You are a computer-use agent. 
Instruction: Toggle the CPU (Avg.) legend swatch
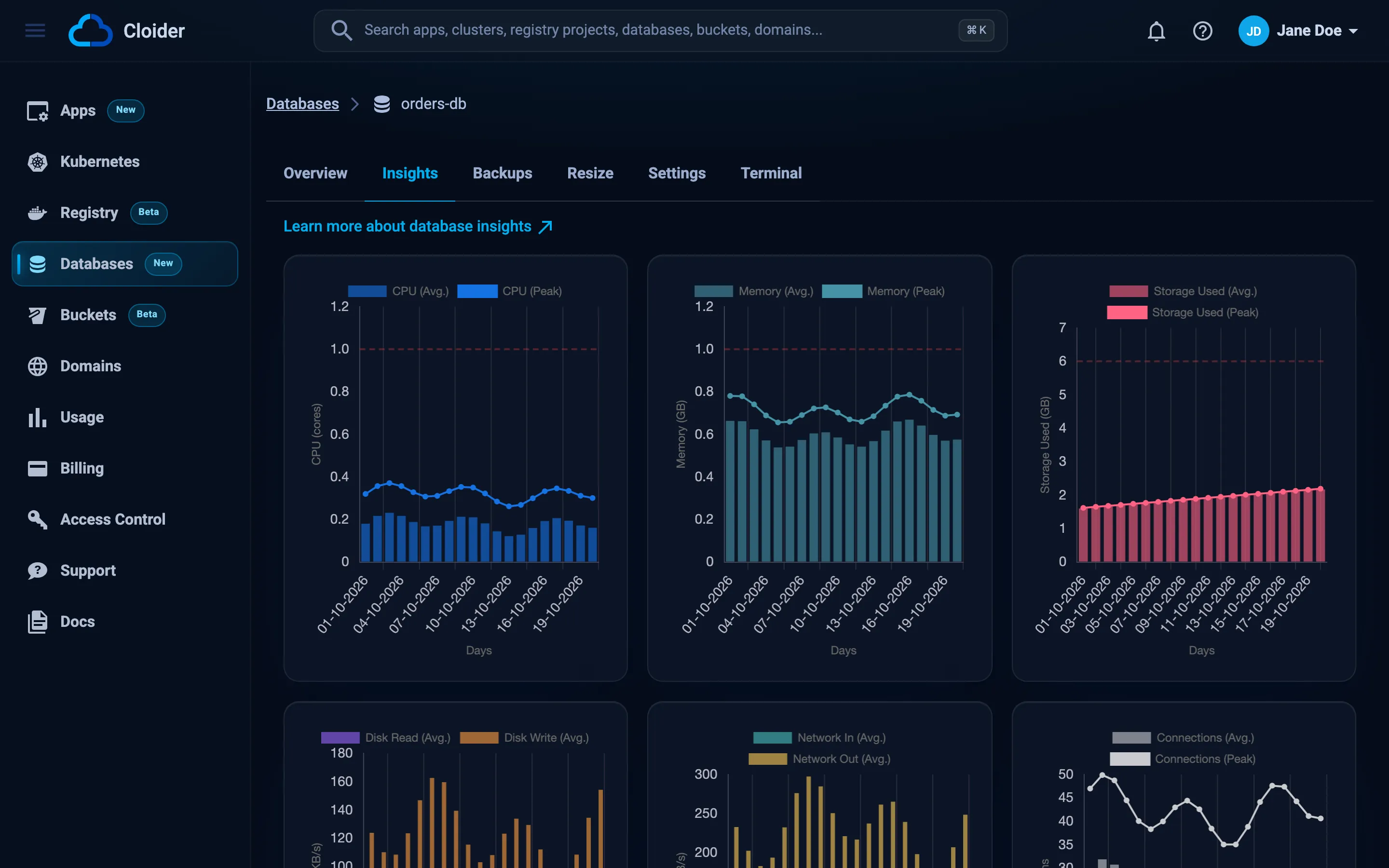pyautogui.click(x=368, y=291)
